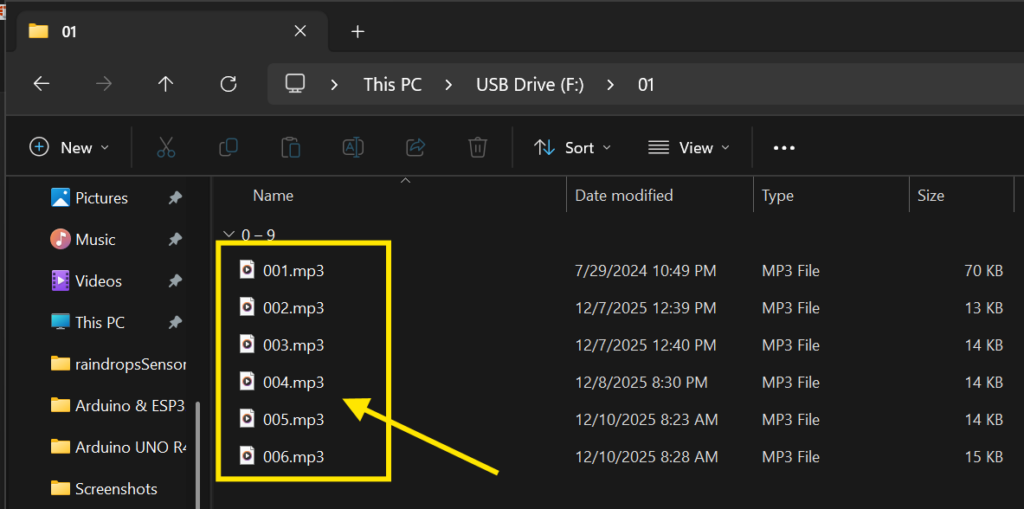The image size is (1024, 509).
Task: Navigate back to previous folder
Action: [41, 84]
